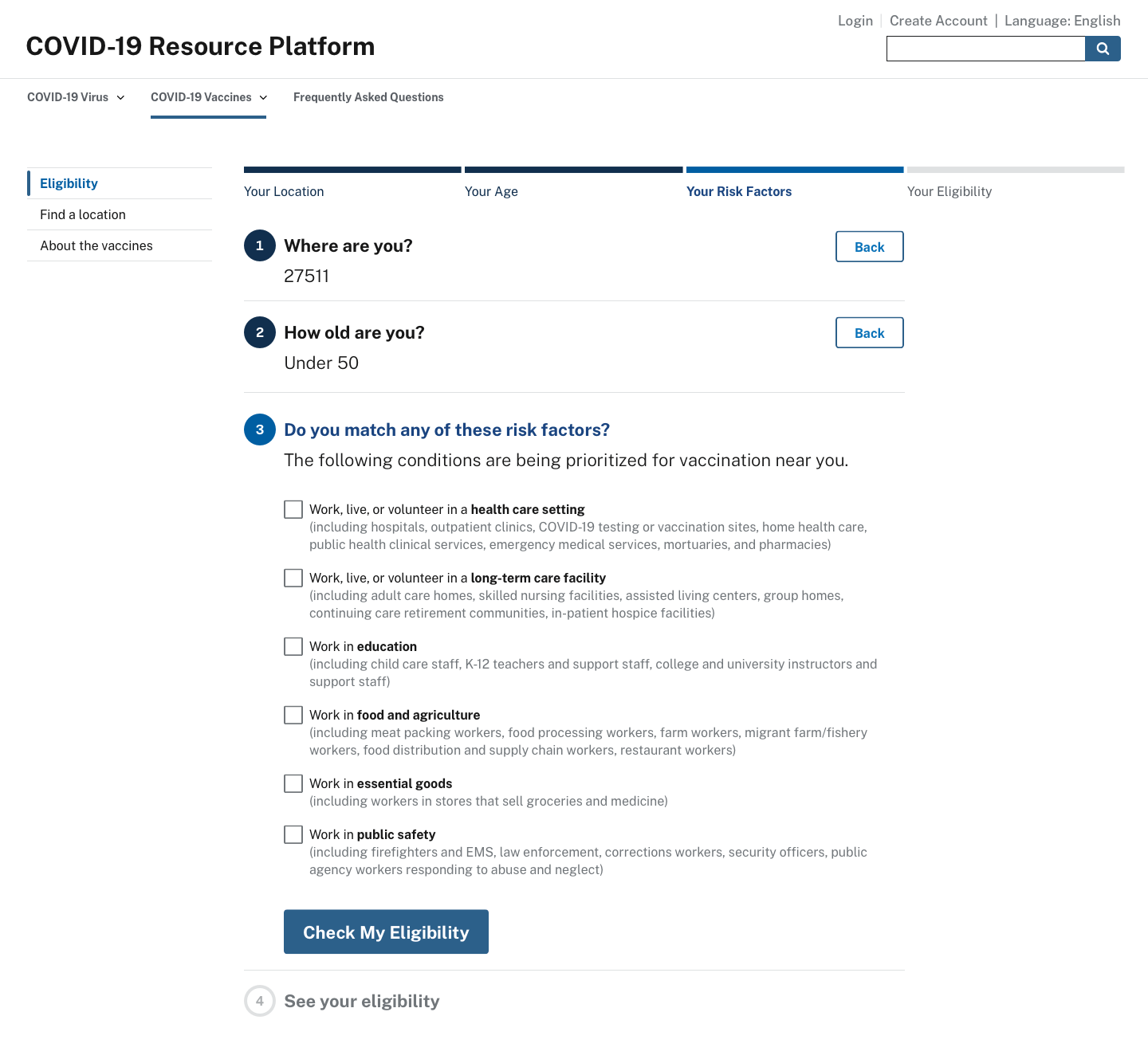
Task: Click the See your eligibility heading
Action: pyautogui.click(x=362, y=1001)
